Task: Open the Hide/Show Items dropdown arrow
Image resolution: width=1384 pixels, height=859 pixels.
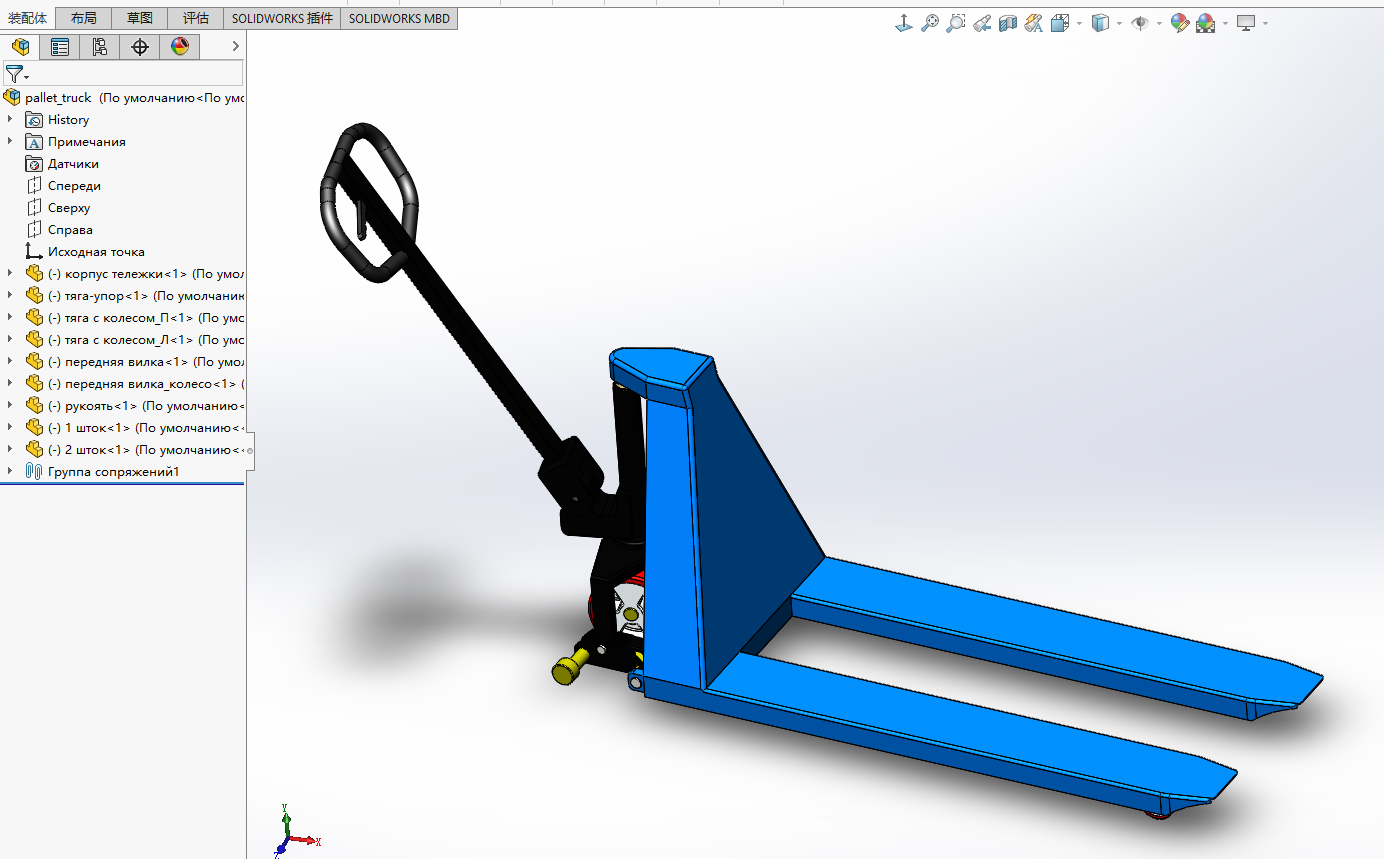Action: coord(1159,23)
